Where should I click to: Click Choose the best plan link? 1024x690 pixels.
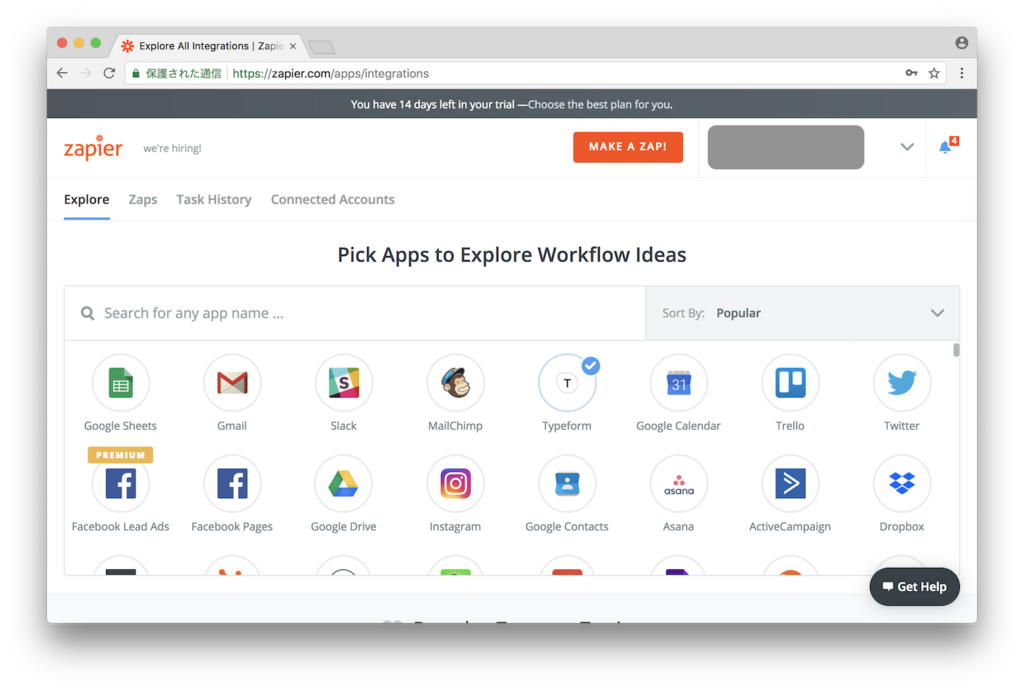pos(600,104)
